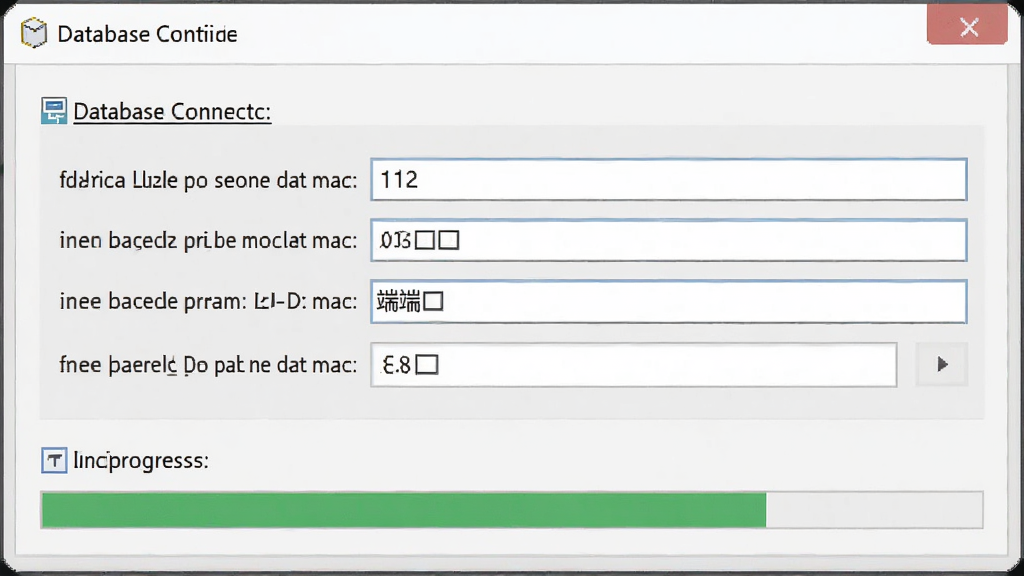The width and height of the screenshot is (1024, 576).
Task: Click the green filled progress bar section
Action: pyautogui.click(x=404, y=510)
